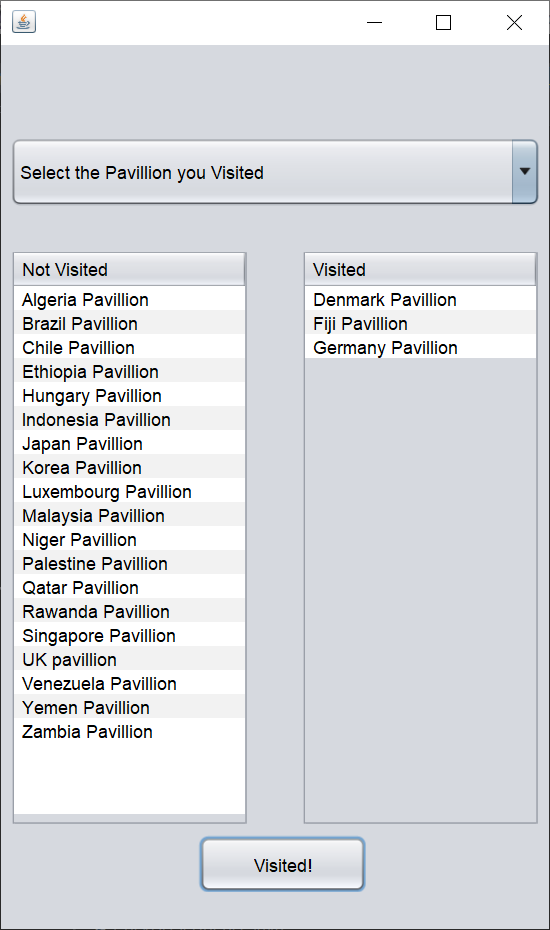Viewport: 550px width, 930px height.
Task: Select Japan Pavillion row
Action: click(129, 443)
